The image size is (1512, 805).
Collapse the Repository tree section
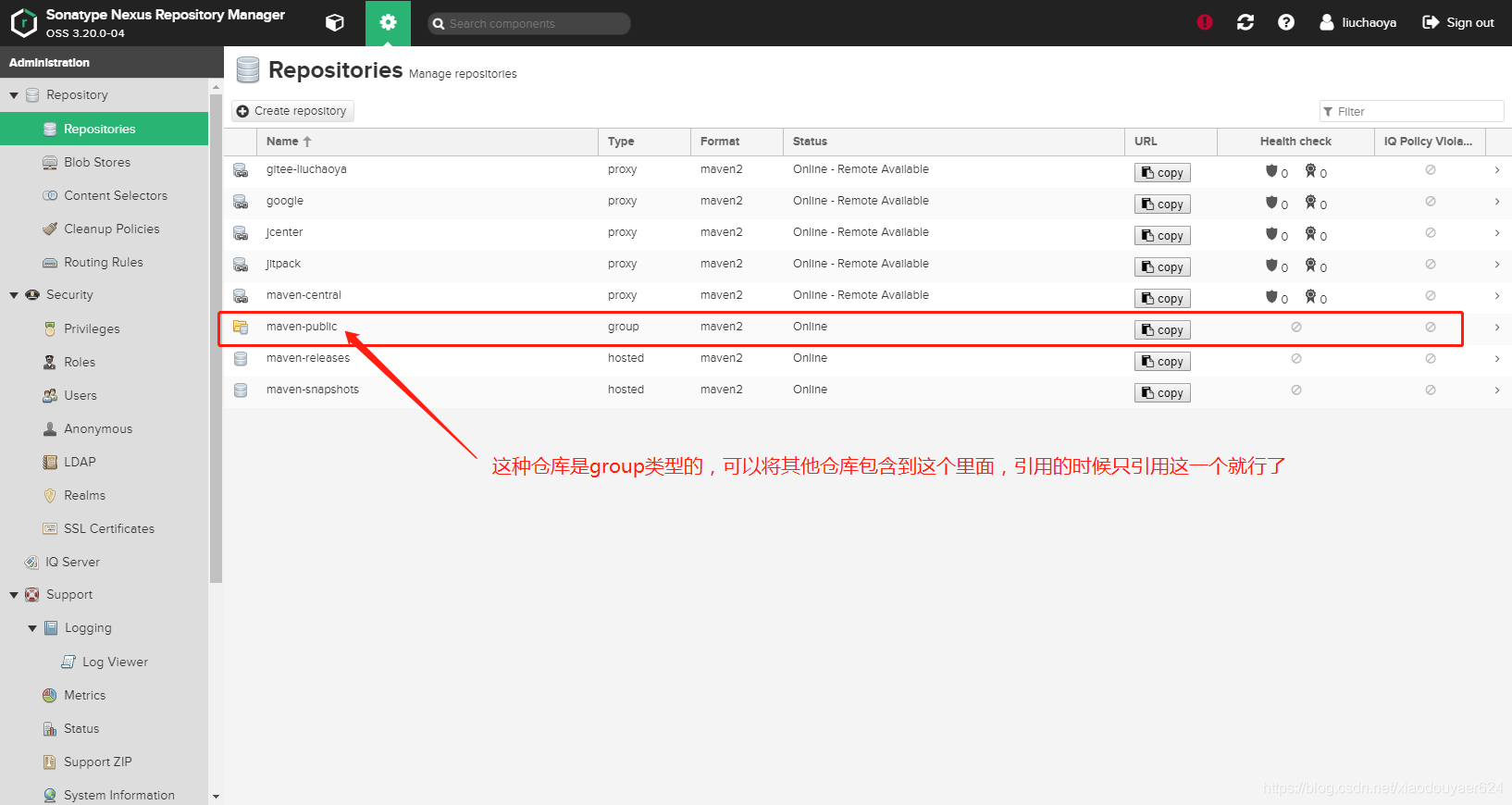point(14,95)
